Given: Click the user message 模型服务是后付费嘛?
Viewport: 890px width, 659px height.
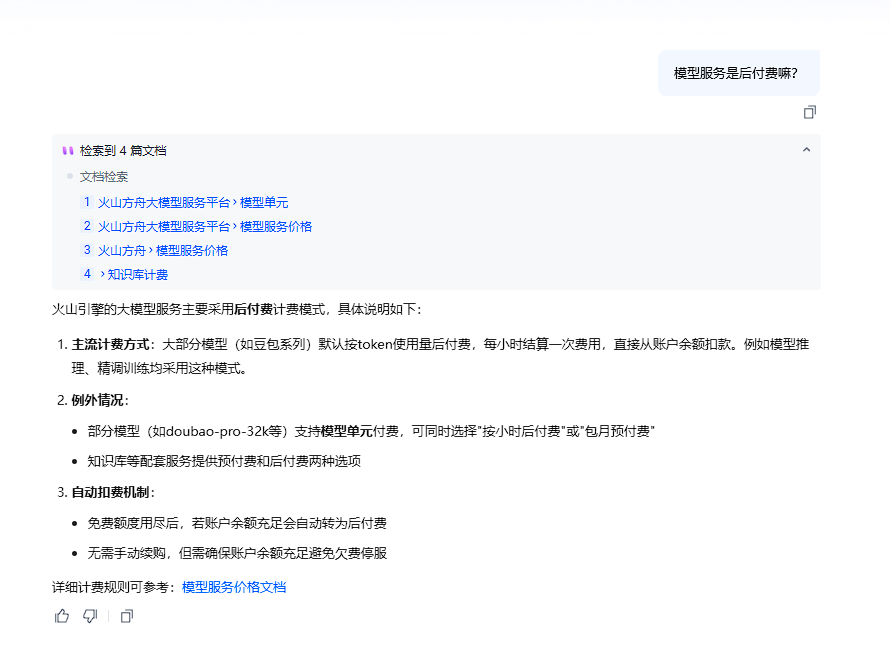Looking at the screenshot, I should pyautogui.click(x=736, y=73).
